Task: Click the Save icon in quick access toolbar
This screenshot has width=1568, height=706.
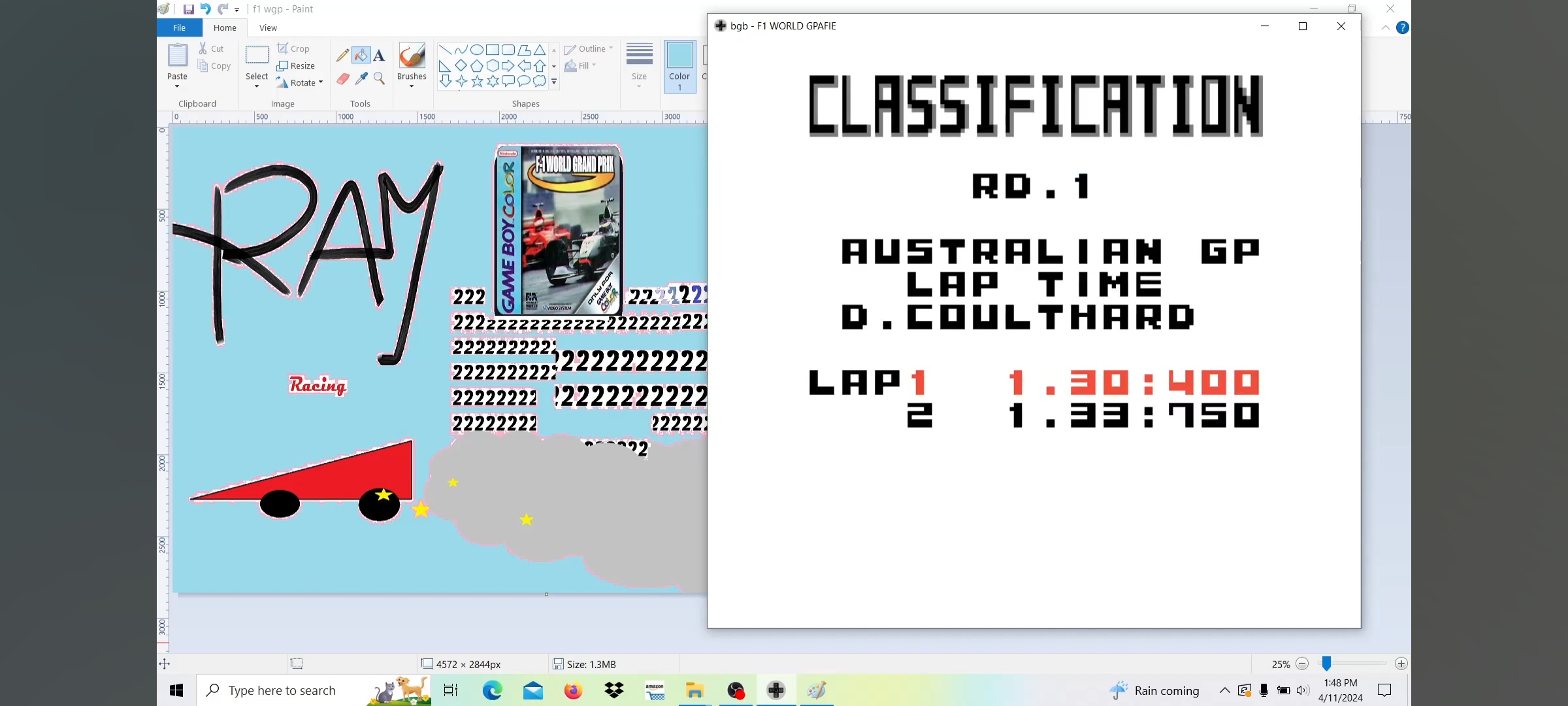Action: tap(188, 9)
